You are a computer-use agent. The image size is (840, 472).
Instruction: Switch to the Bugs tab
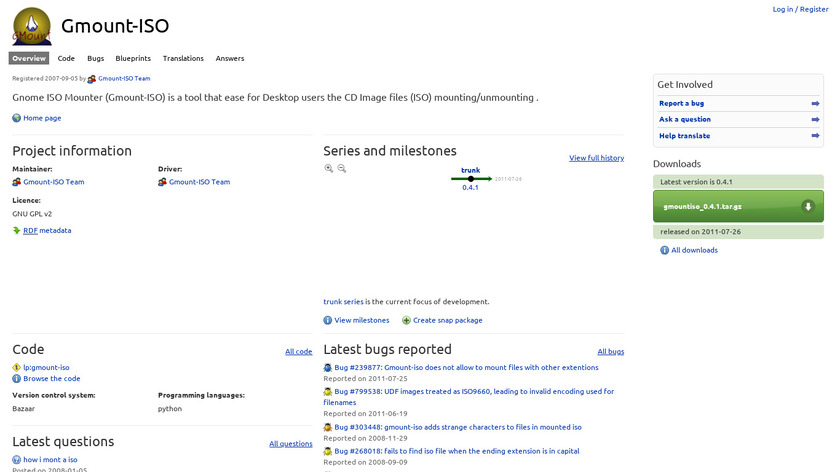point(95,58)
